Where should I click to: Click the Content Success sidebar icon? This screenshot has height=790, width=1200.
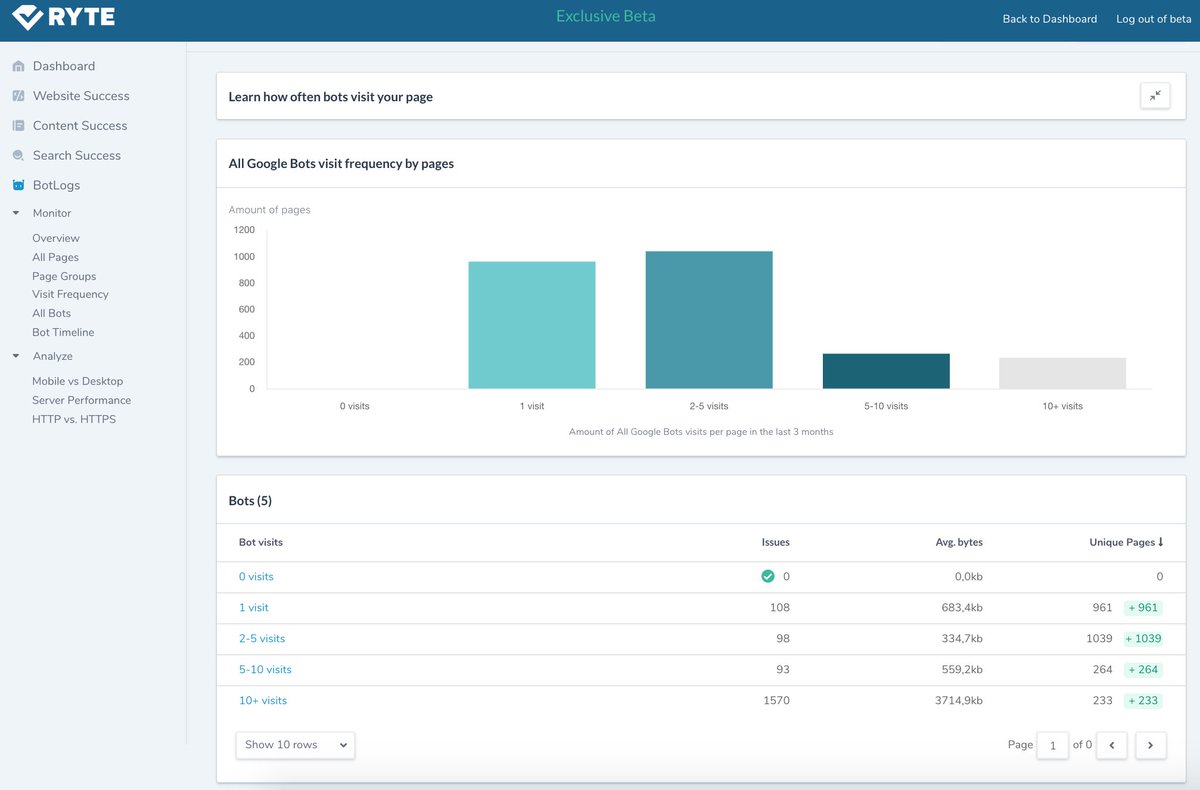coord(18,126)
